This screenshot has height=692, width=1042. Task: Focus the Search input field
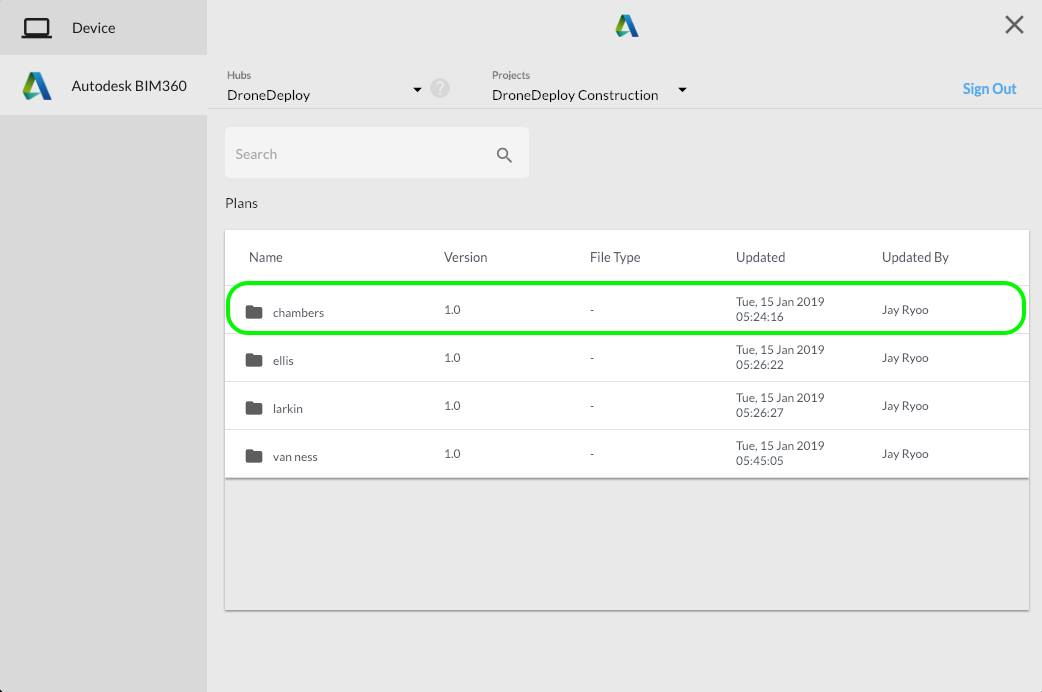tap(377, 153)
